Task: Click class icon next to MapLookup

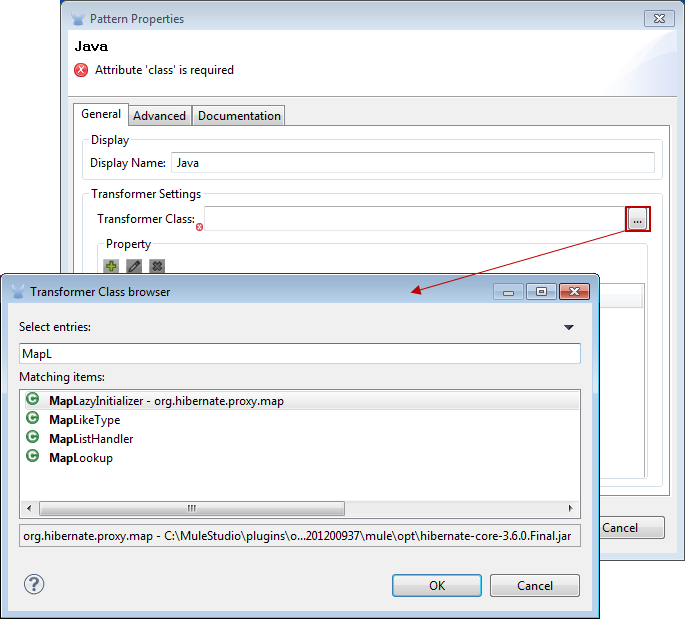Action: pos(33,456)
